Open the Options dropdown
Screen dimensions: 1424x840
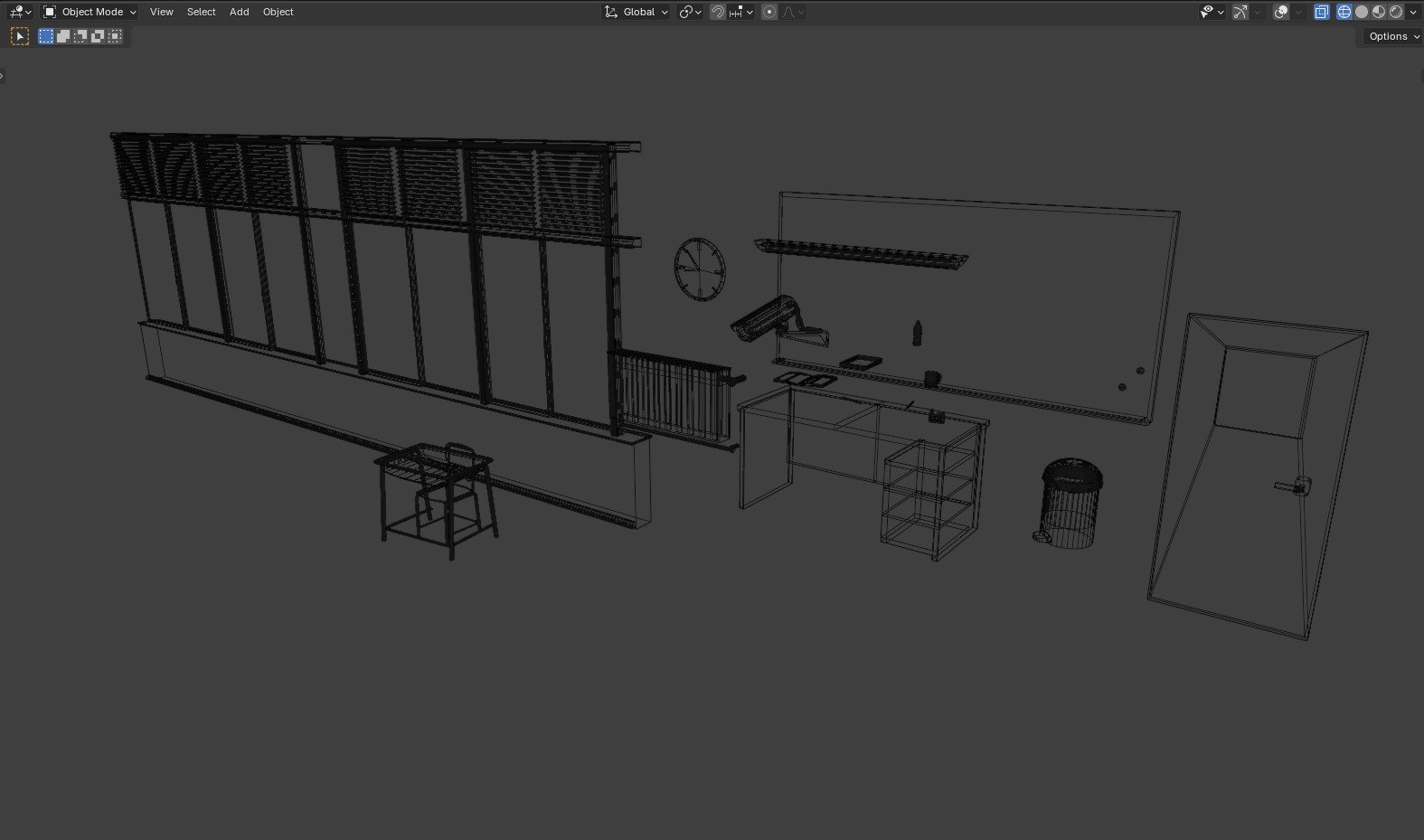pyautogui.click(x=1393, y=36)
